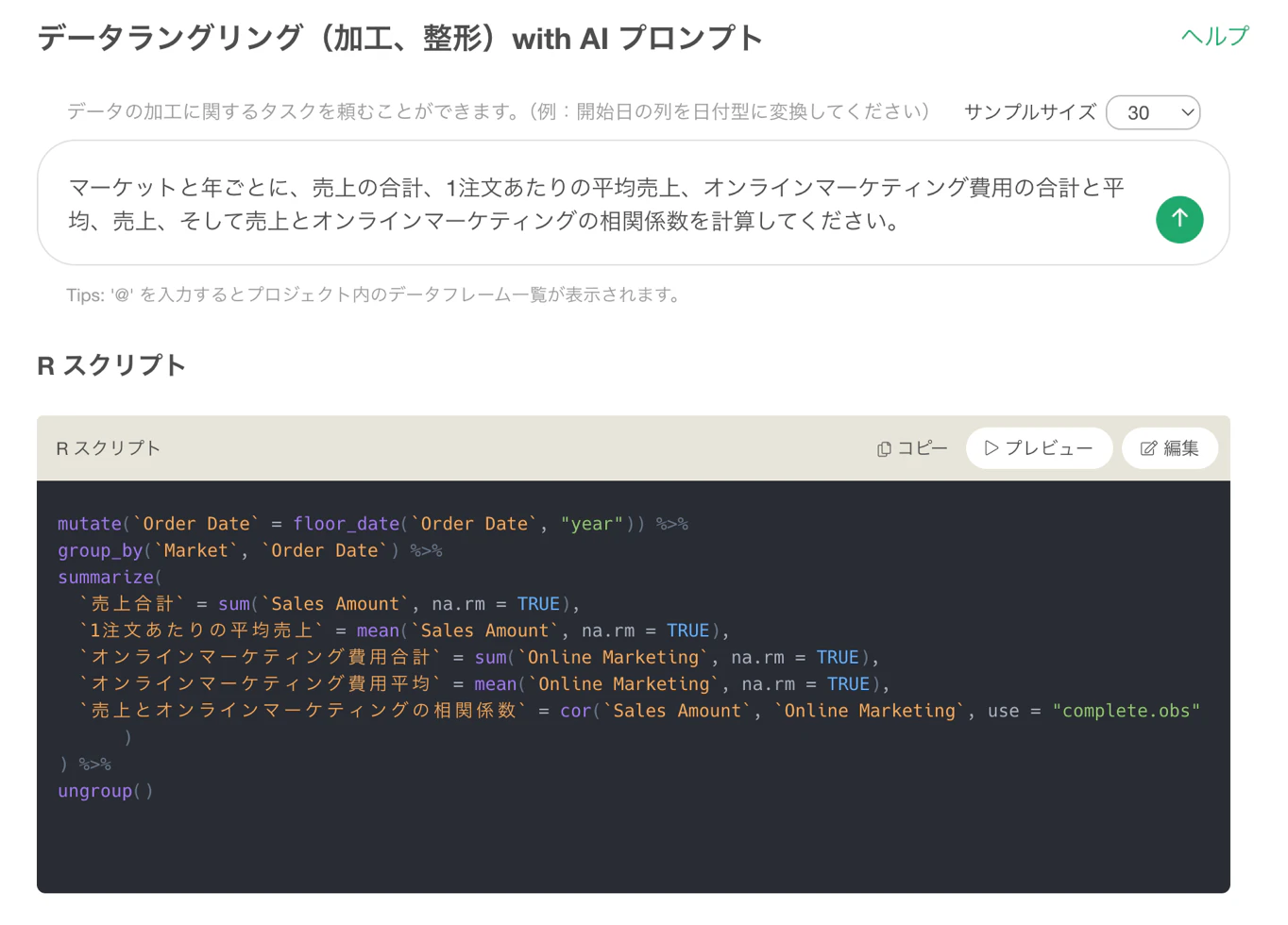Click the group_by line in script
Image resolution: width=1288 pixels, height=925 pixels.
[x=250, y=550]
